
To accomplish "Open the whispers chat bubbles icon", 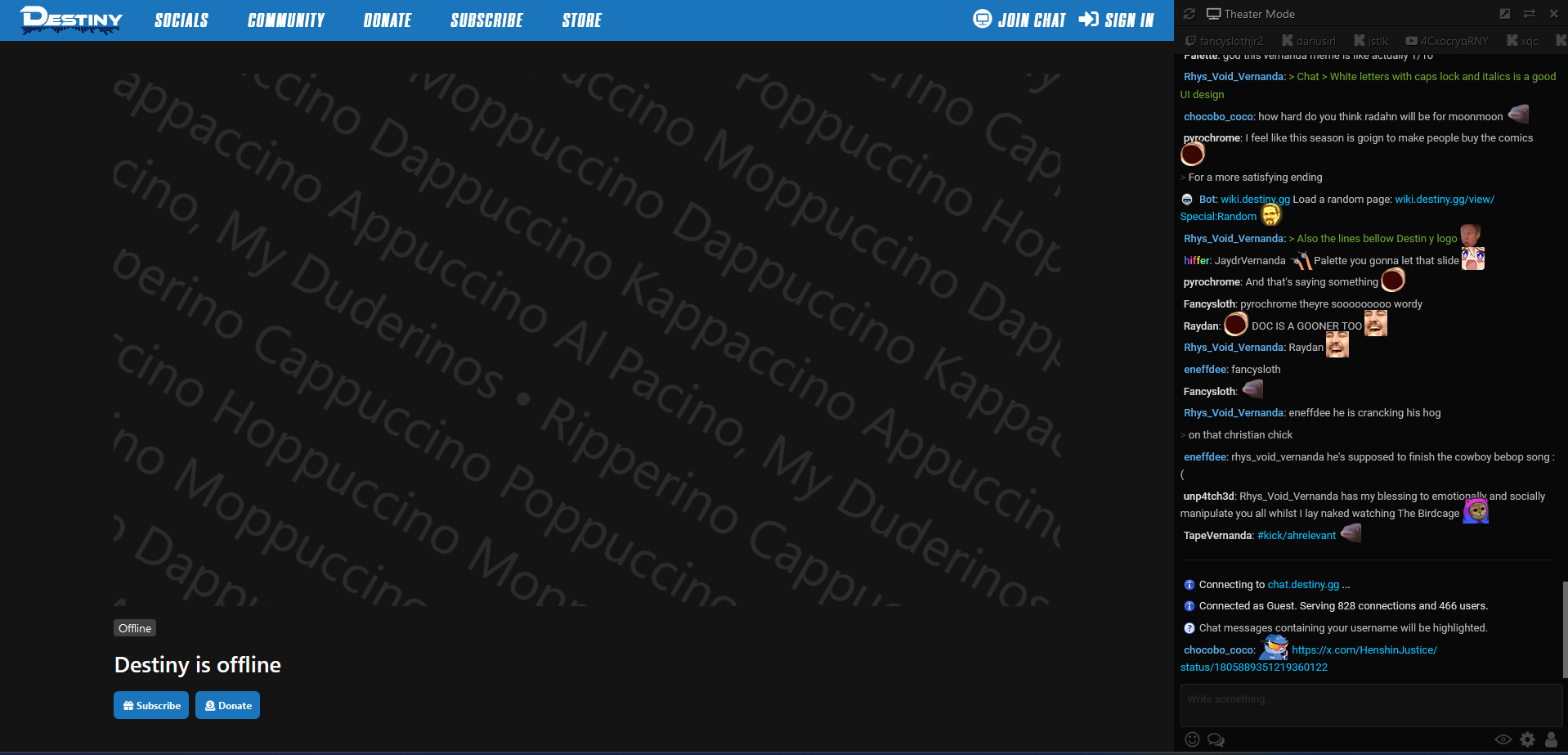I will pyautogui.click(x=1216, y=739).
